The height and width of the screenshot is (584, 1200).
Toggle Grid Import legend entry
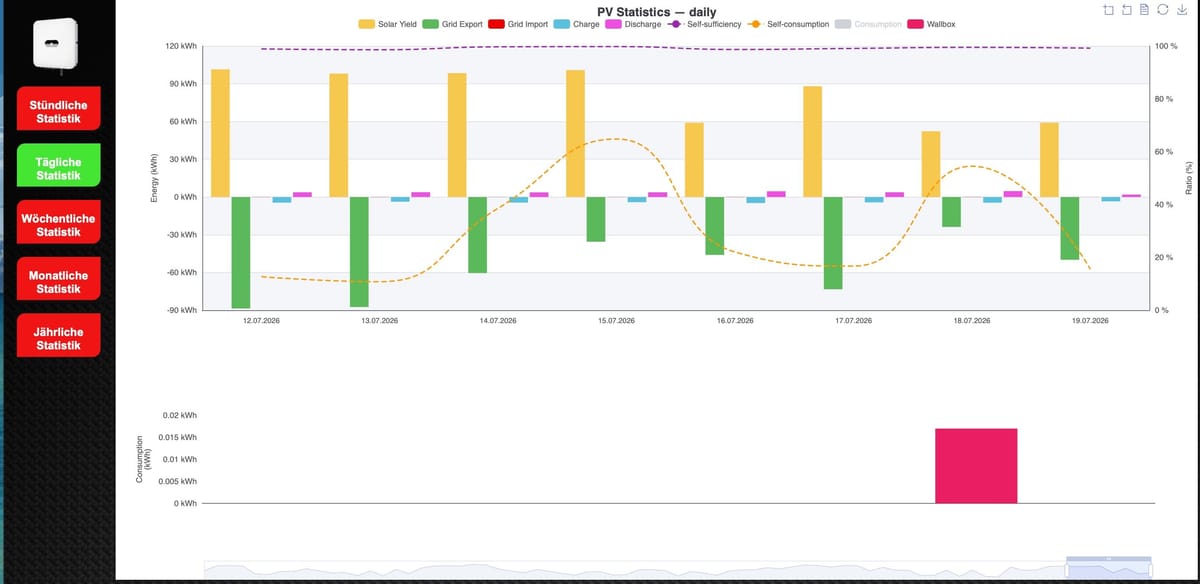click(518, 24)
